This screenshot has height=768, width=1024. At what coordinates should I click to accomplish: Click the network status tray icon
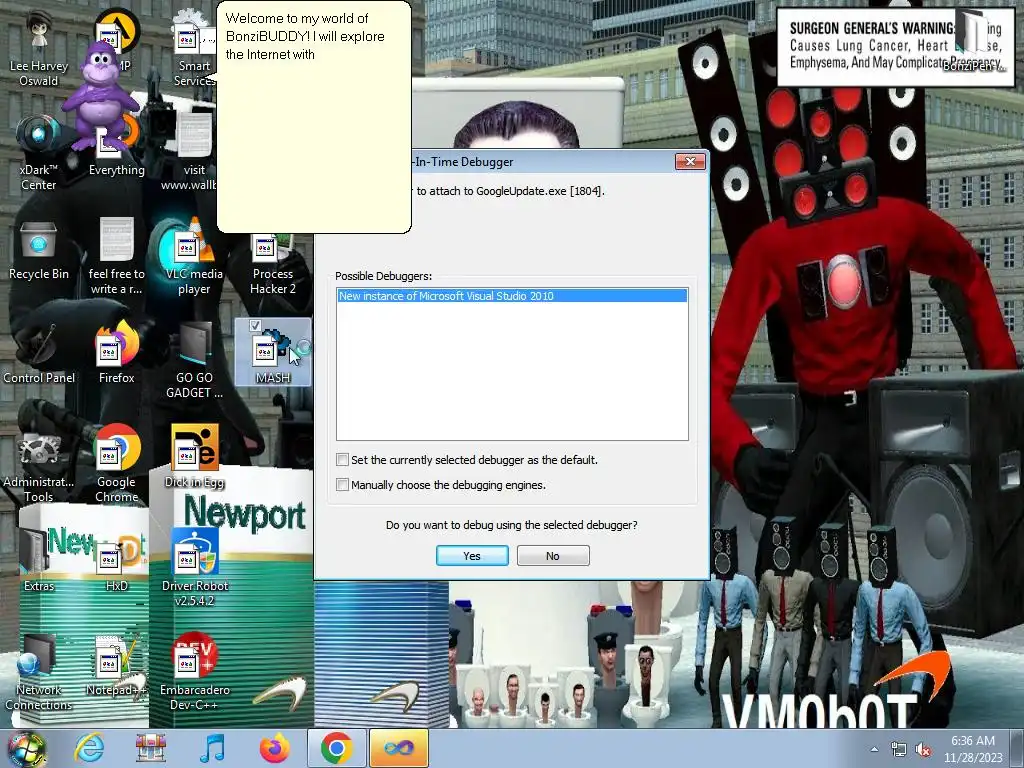[899, 750]
